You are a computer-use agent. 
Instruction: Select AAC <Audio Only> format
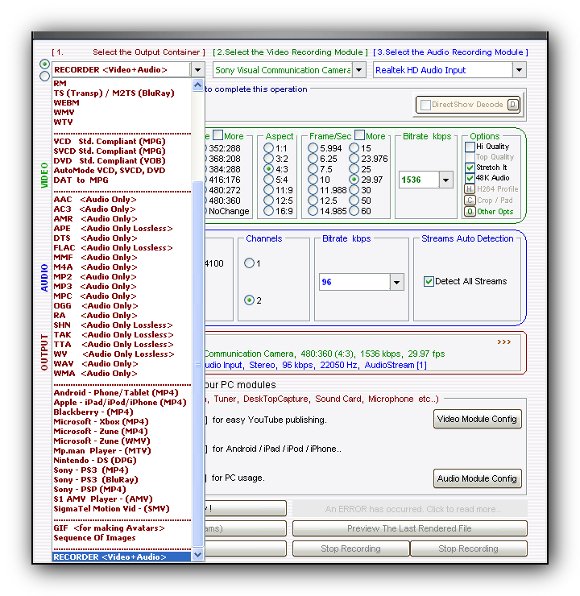tap(122, 199)
